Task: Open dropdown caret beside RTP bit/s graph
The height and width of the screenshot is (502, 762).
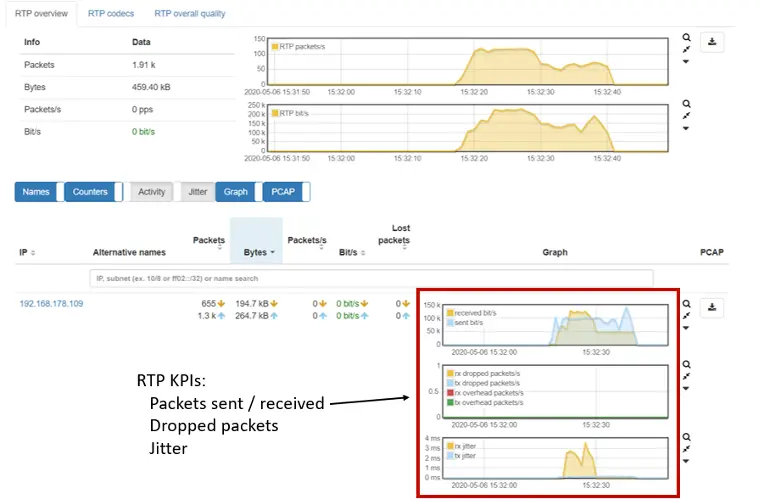Action: tap(686, 128)
